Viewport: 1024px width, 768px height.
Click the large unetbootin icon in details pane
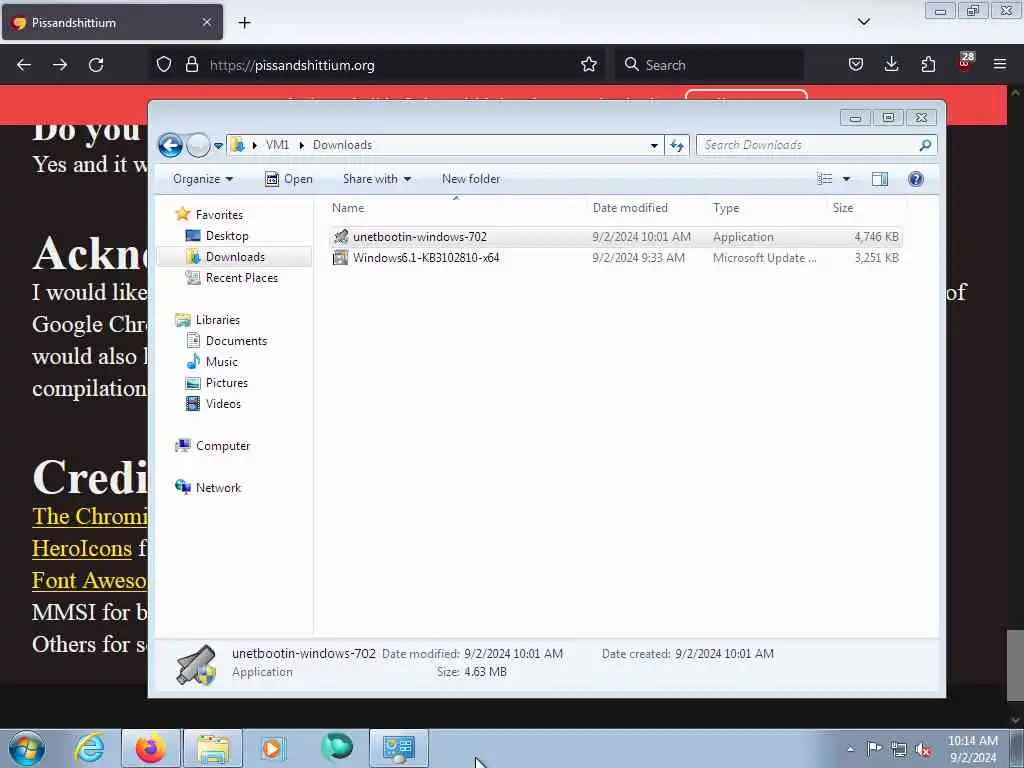tap(196, 665)
